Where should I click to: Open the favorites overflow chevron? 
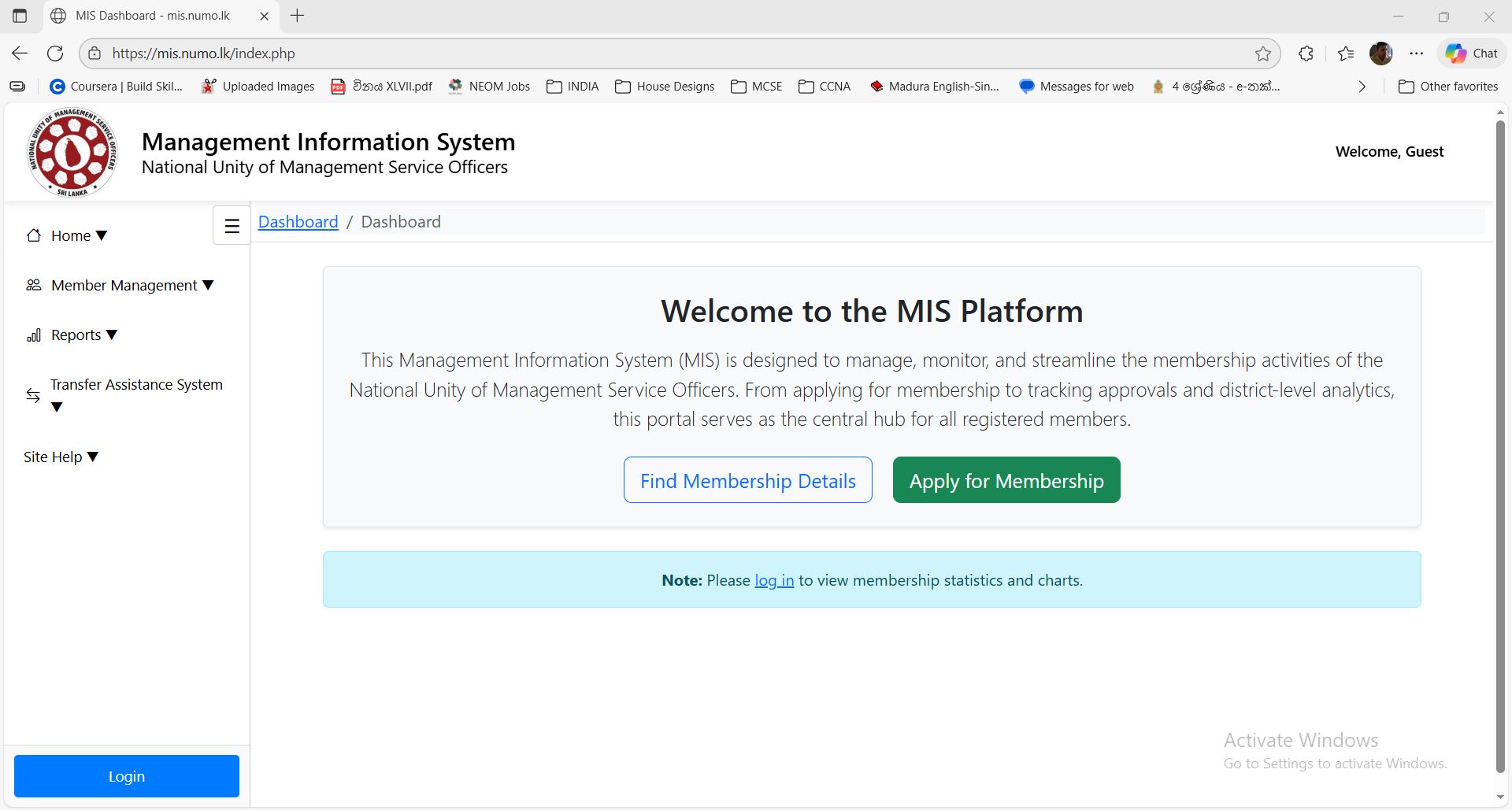[1362, 87]
